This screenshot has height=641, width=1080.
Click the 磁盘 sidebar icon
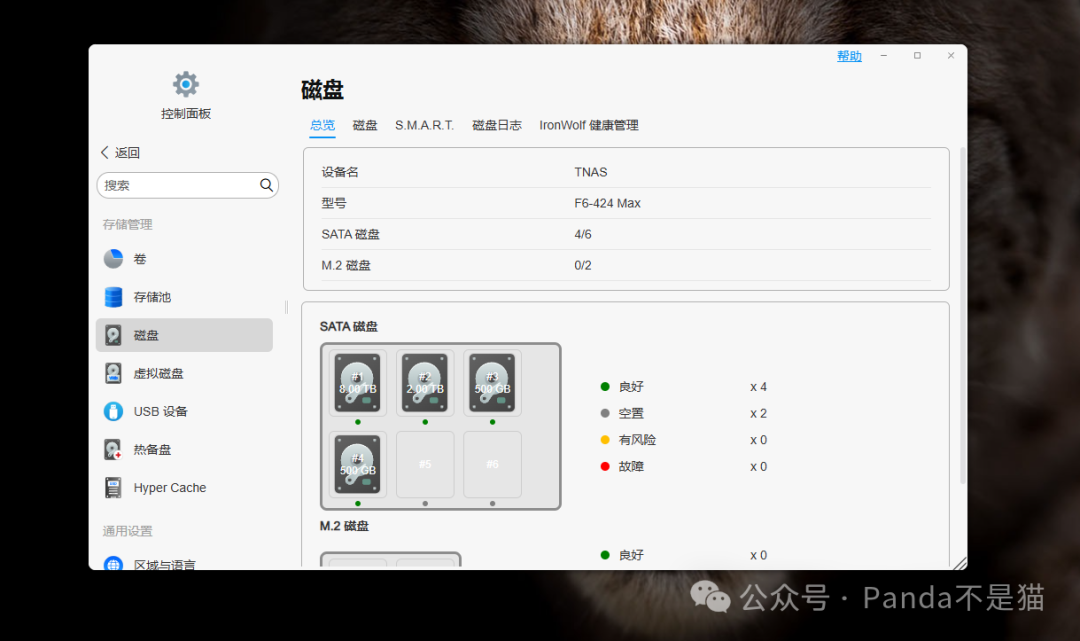pos(113,335)
